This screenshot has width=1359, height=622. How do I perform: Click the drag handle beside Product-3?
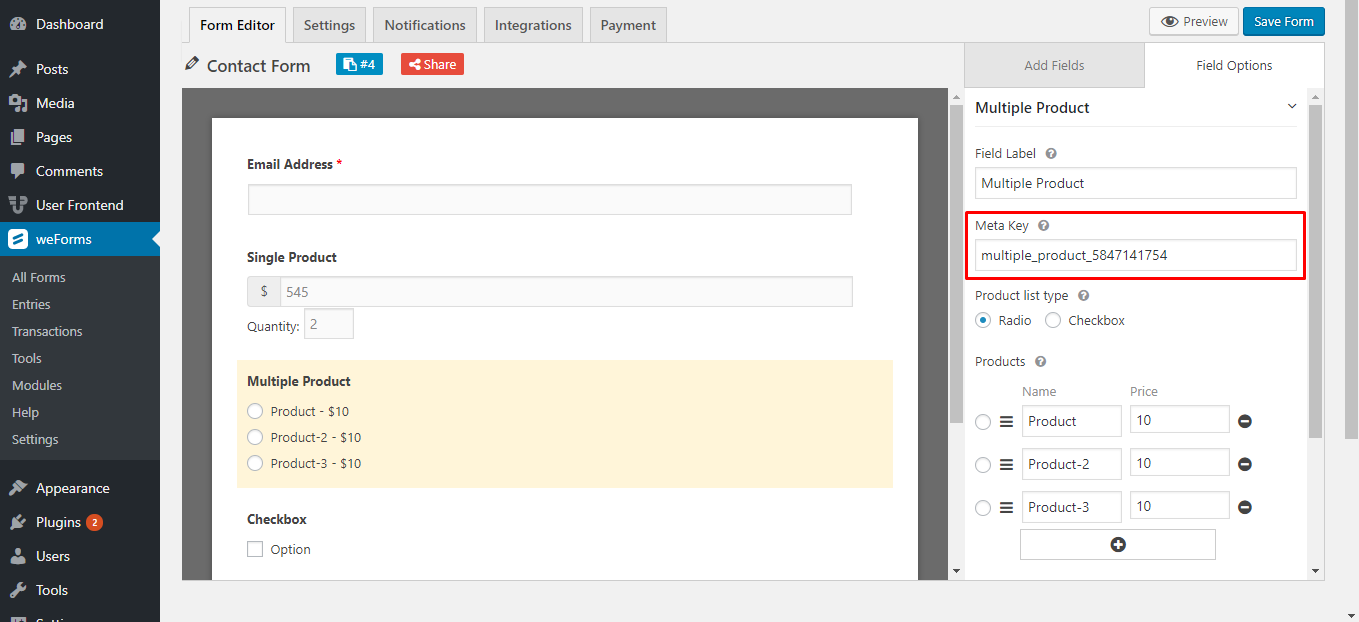click(1005, 507)
